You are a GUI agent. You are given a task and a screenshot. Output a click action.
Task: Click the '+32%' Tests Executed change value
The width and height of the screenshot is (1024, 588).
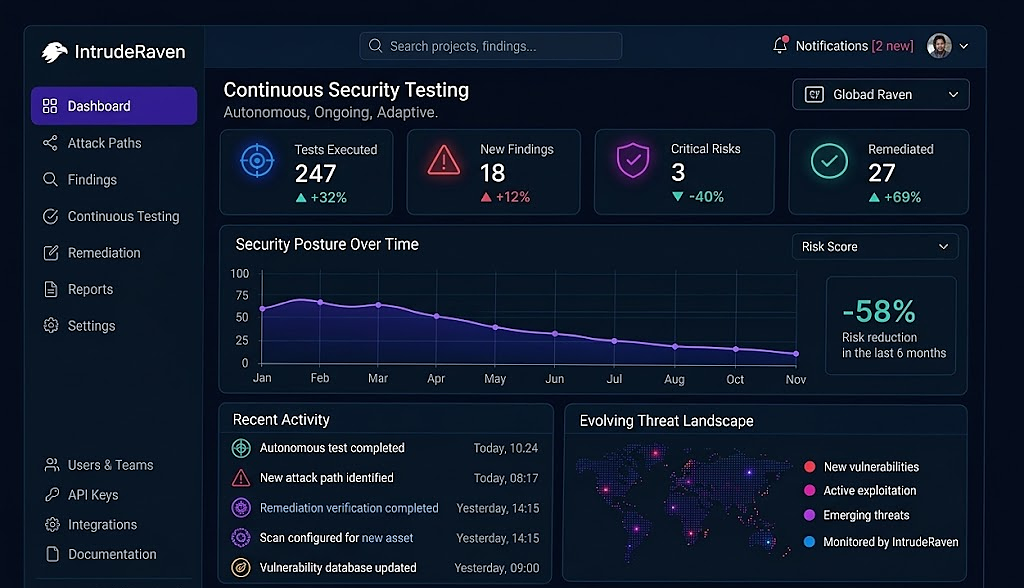(x=328, y=197)
